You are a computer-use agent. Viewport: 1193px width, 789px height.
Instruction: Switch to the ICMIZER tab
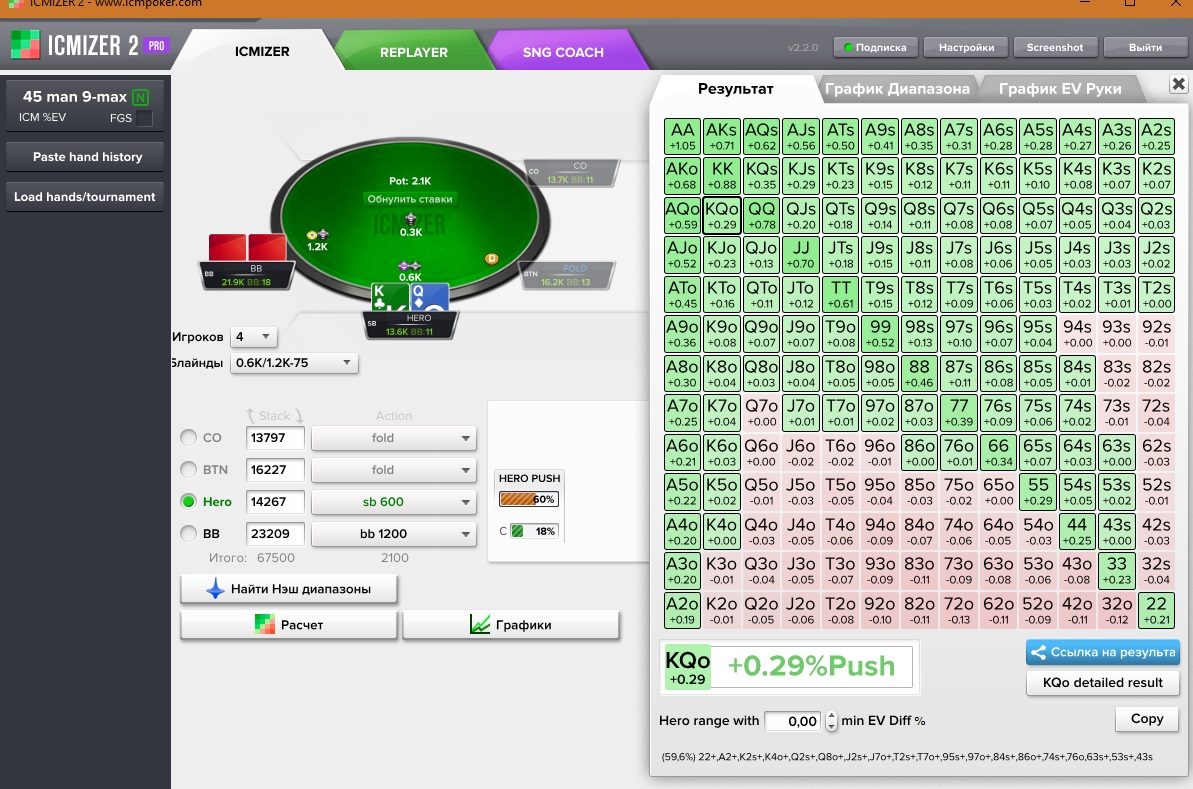[262, 52]
